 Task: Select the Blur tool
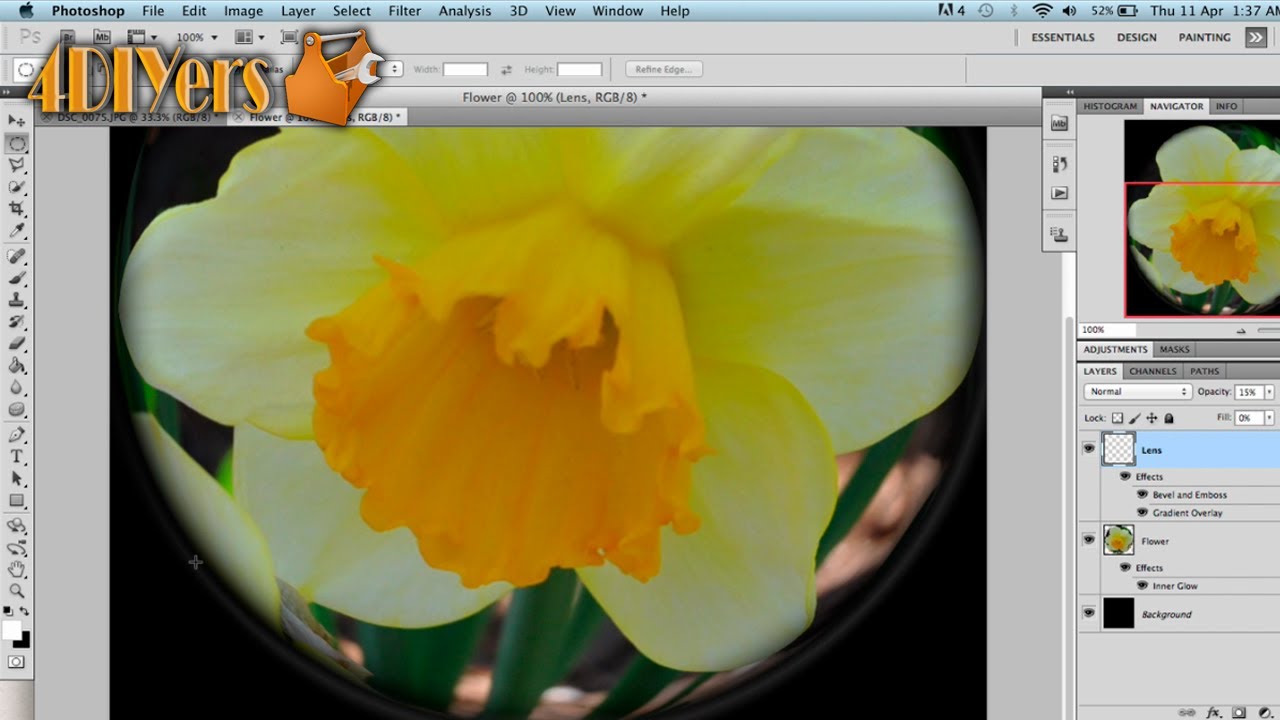[x=17, y=388]
